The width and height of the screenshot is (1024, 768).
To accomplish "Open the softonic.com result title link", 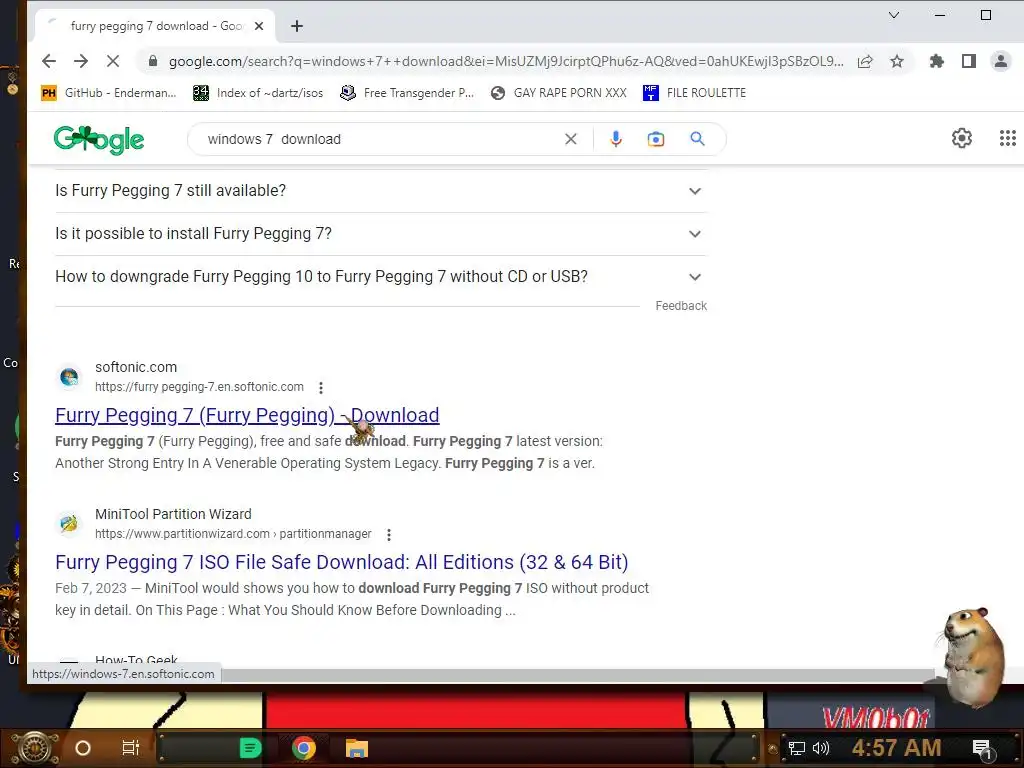I will [247, 415].
